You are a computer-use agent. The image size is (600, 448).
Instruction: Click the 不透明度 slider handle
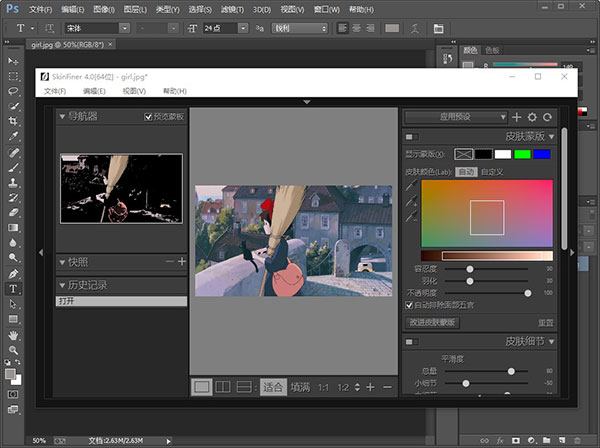coord(528,293)
